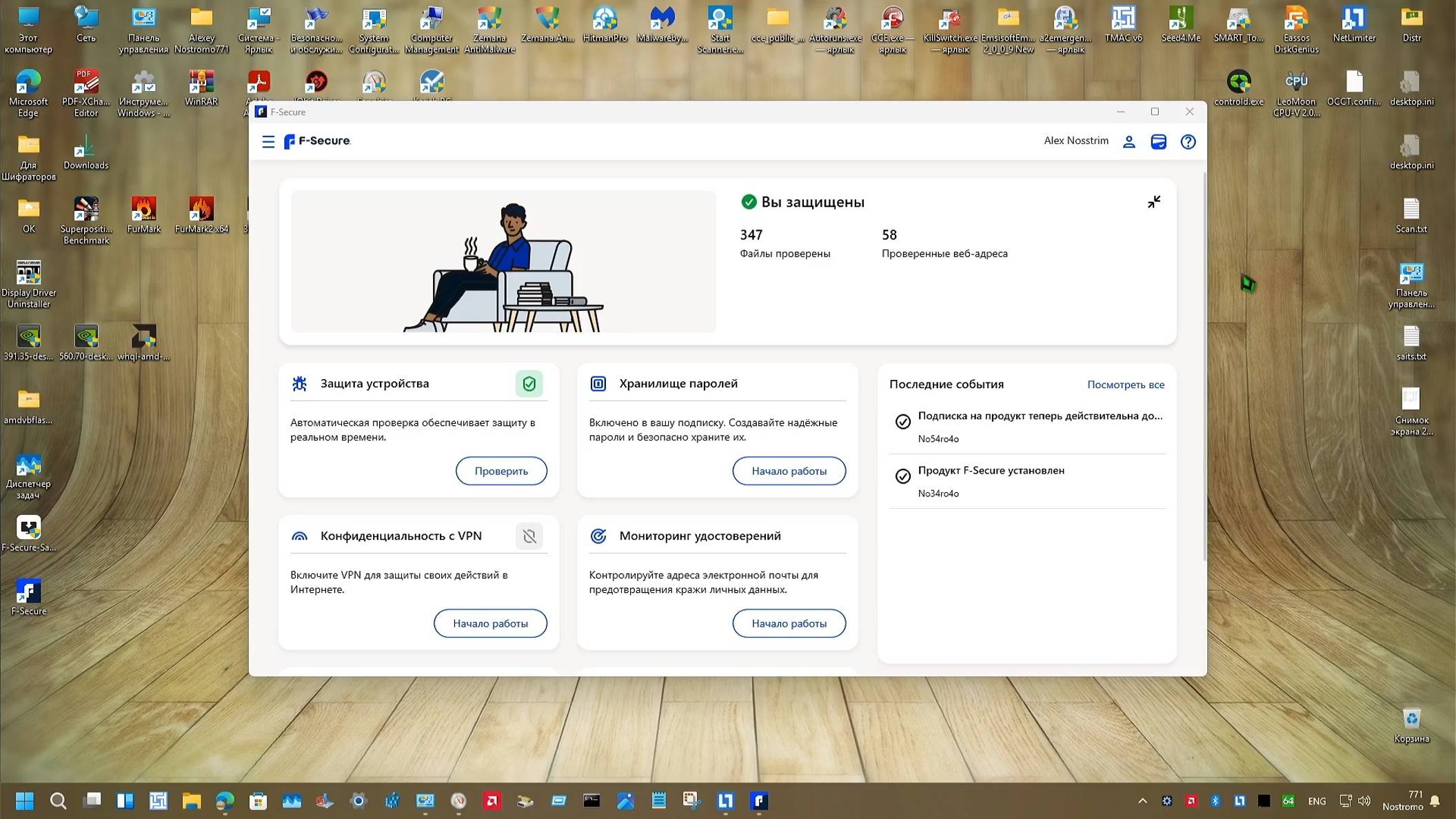Start VPN privacy with Начало работы
Viewport: 1456px width, 819px height.
pos(490,623)
